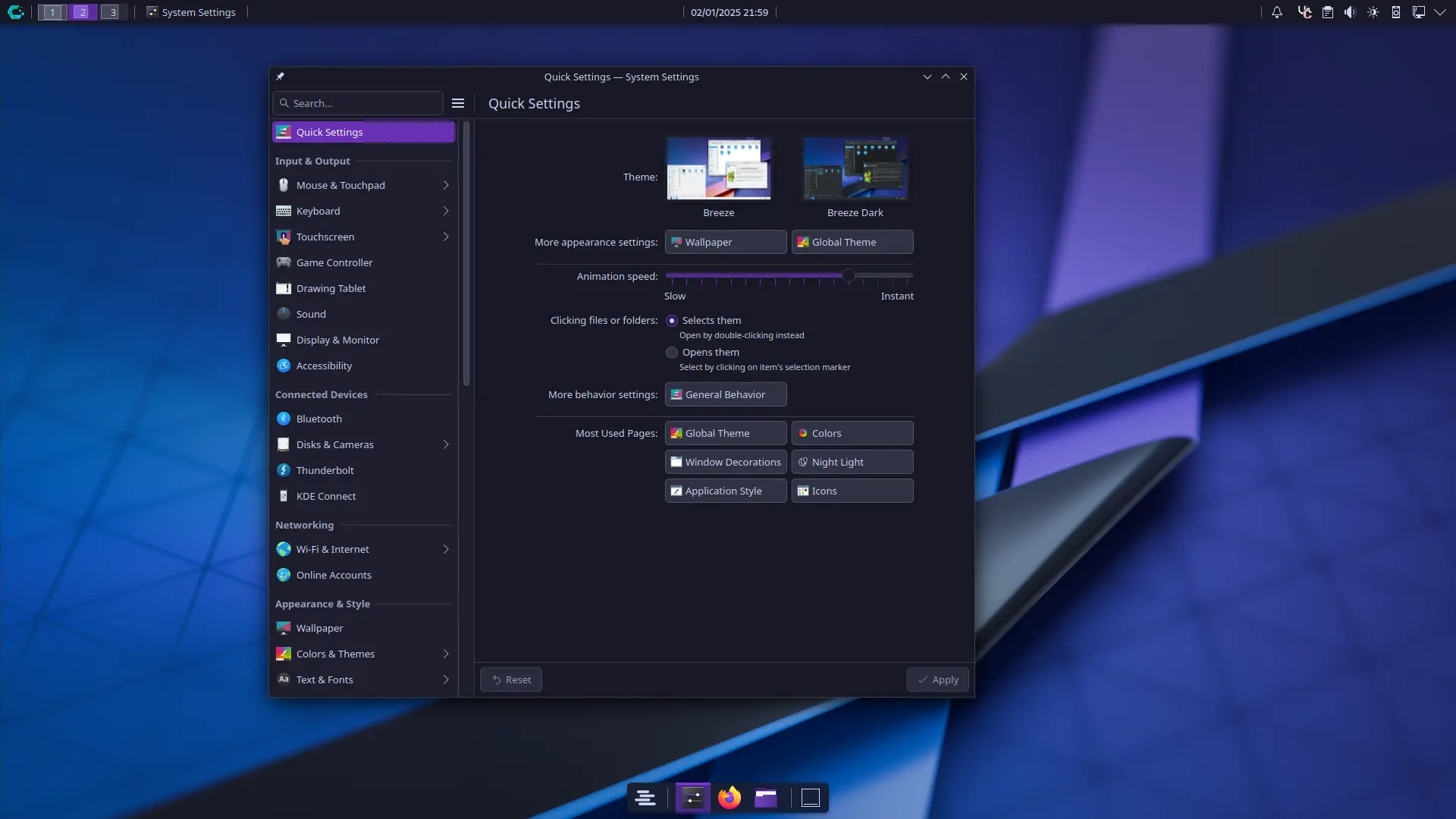Image resolution: width=1456 pixels, height=819 pixels.
Task: Click the Apply button
Action: click(x=938, y=679)
